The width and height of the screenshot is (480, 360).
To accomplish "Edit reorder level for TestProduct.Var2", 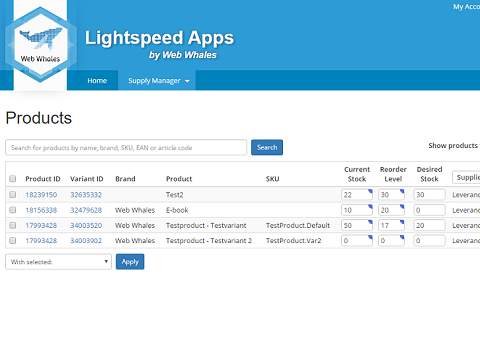I will pyautogui.click(x=391, y=240).
